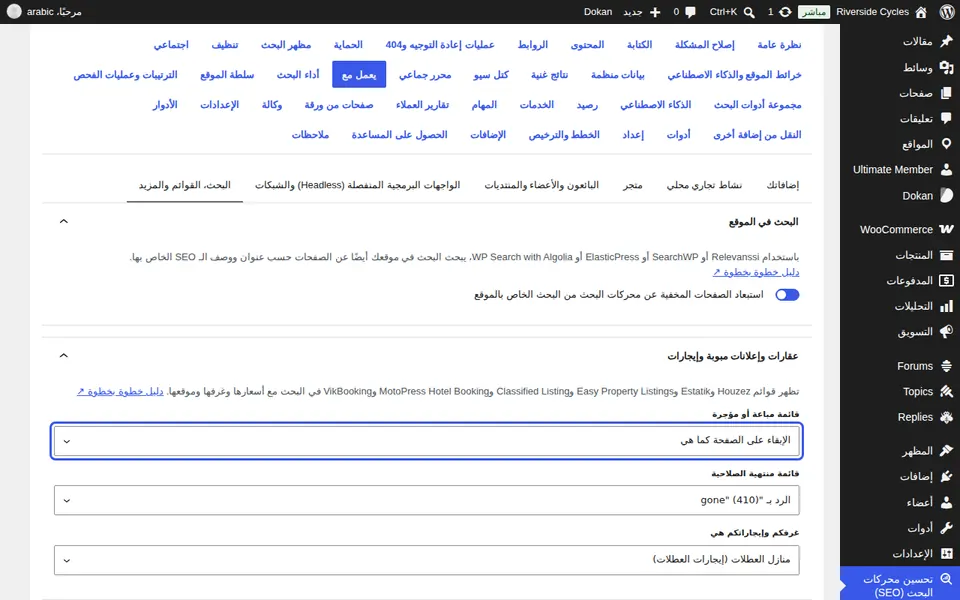Open دليل خطوة بخطوة link under site search

tap(756, 272)
